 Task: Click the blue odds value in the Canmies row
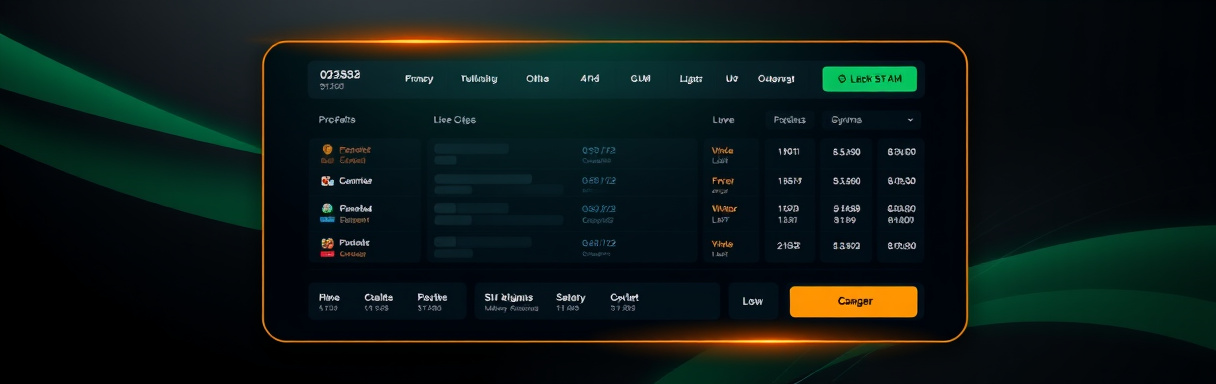(599, 181)
